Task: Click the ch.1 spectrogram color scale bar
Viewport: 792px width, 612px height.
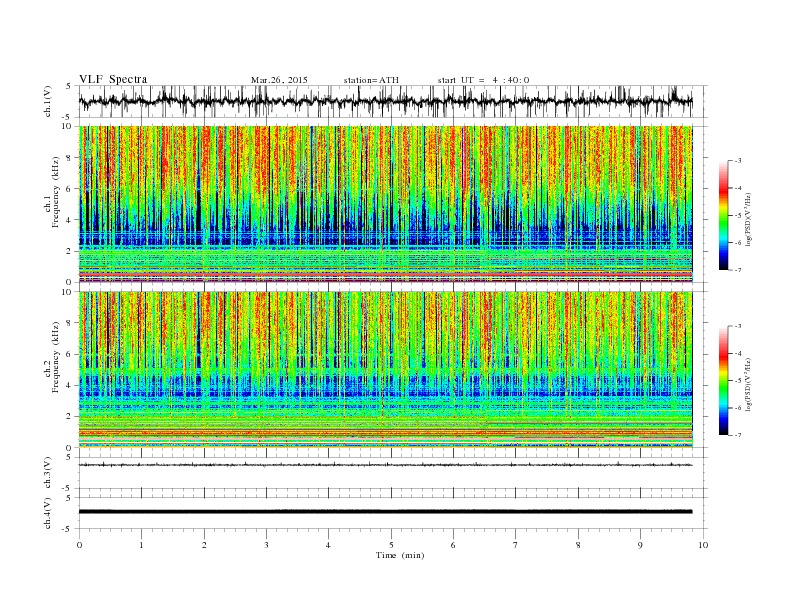Action: click(724, 215)
